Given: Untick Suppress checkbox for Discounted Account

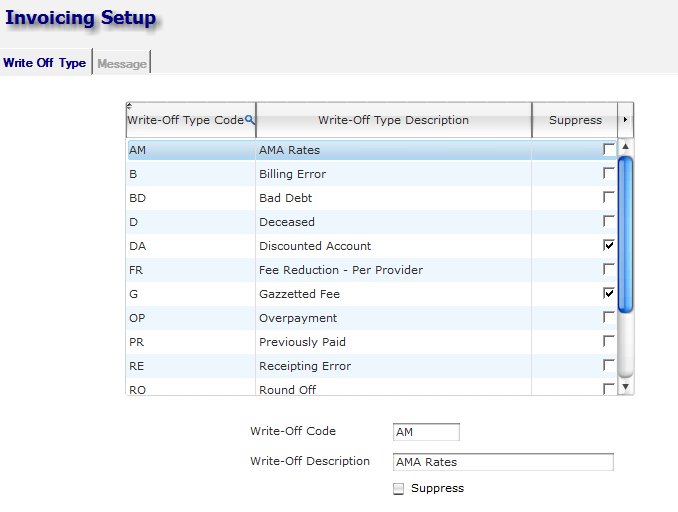Looking at the screenshot, I should coord(609,245).
